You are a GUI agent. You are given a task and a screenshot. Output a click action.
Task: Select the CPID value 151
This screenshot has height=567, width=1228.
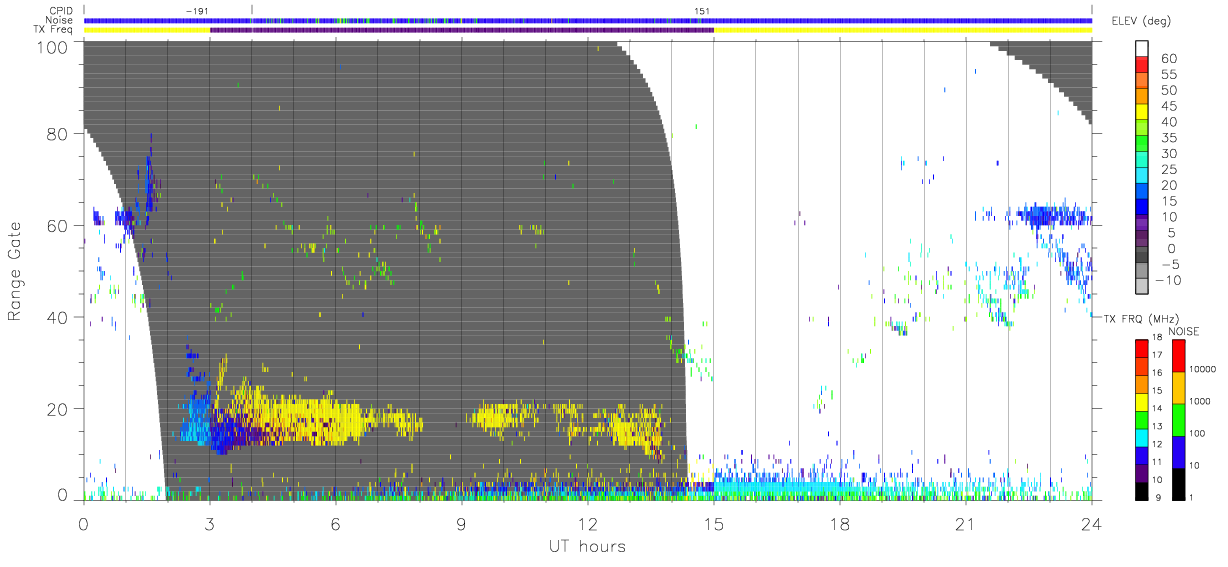[x=703, y=10]
